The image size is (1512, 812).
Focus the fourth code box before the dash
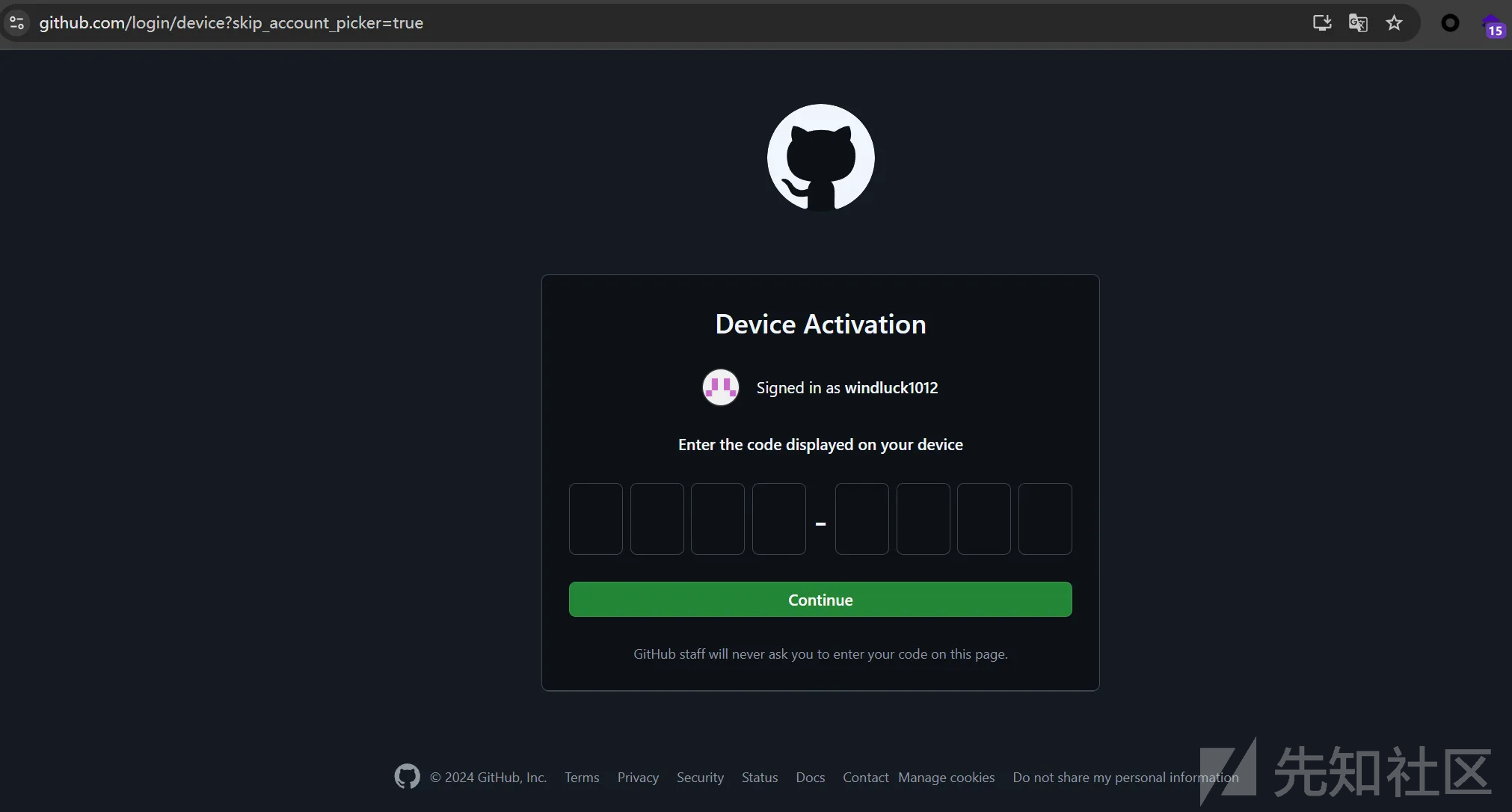(779, 519)
